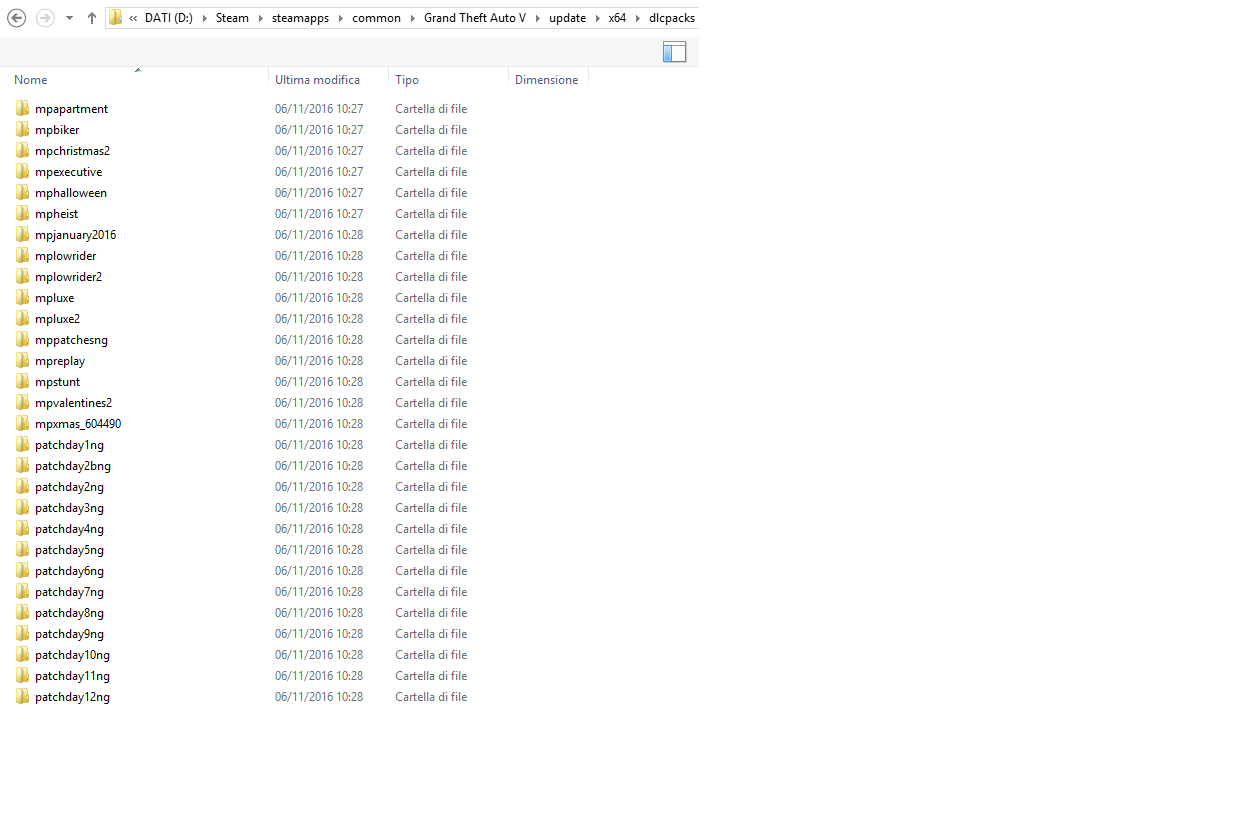Go to the x64 breadcrumb link
The image size is (1237, 817).
click(x=617, y=17)
